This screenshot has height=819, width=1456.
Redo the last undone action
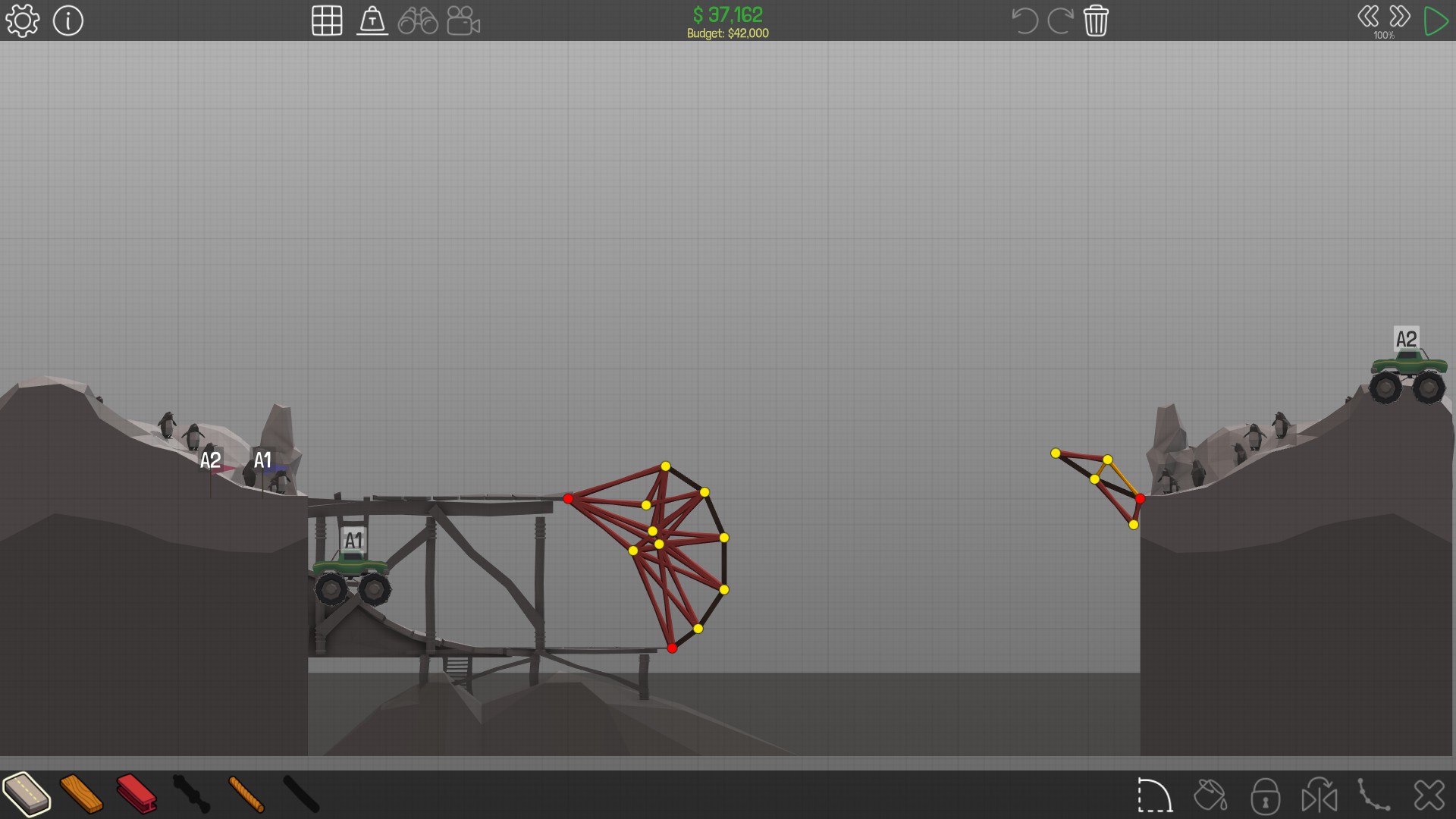click(1060, 20)
